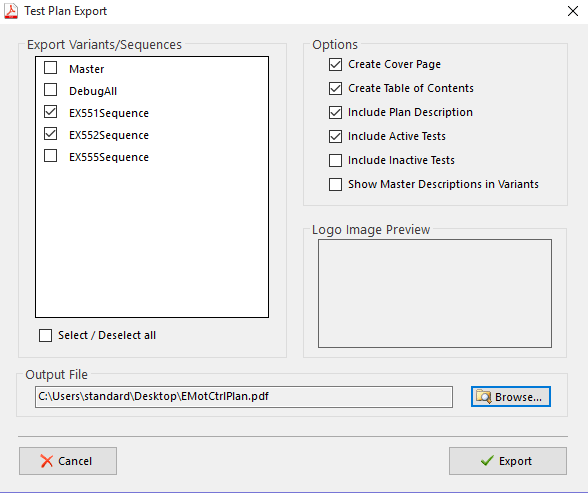
Task: Deselect the EX552Sequence item
Action: coord(51,134)
